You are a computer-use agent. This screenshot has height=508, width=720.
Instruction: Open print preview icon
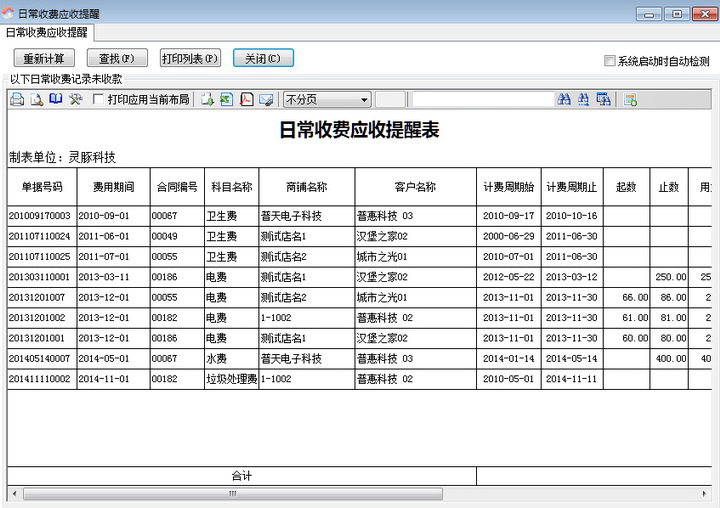coord(36,99)
